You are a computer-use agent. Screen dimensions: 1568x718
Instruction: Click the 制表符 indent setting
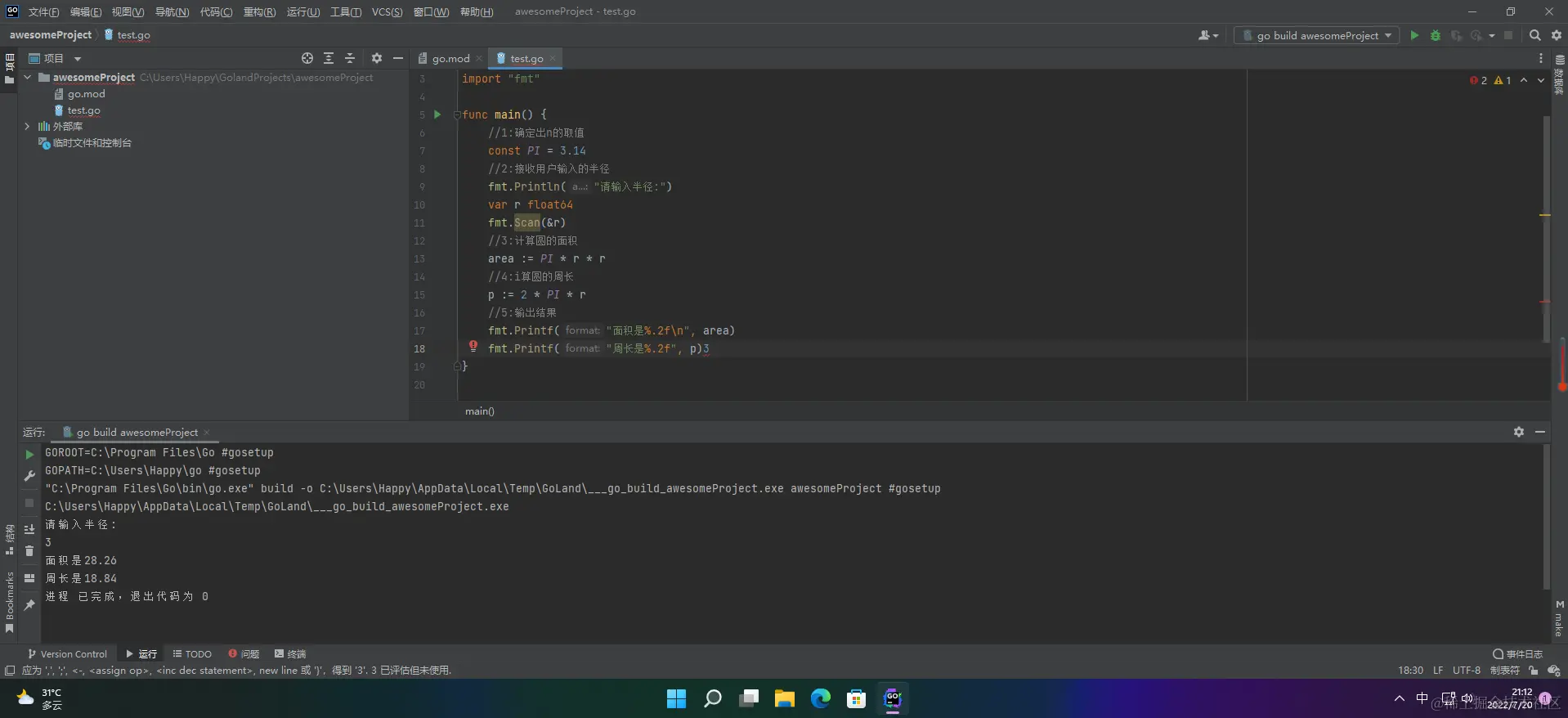pyautogui.click(x=1504, y=671)
